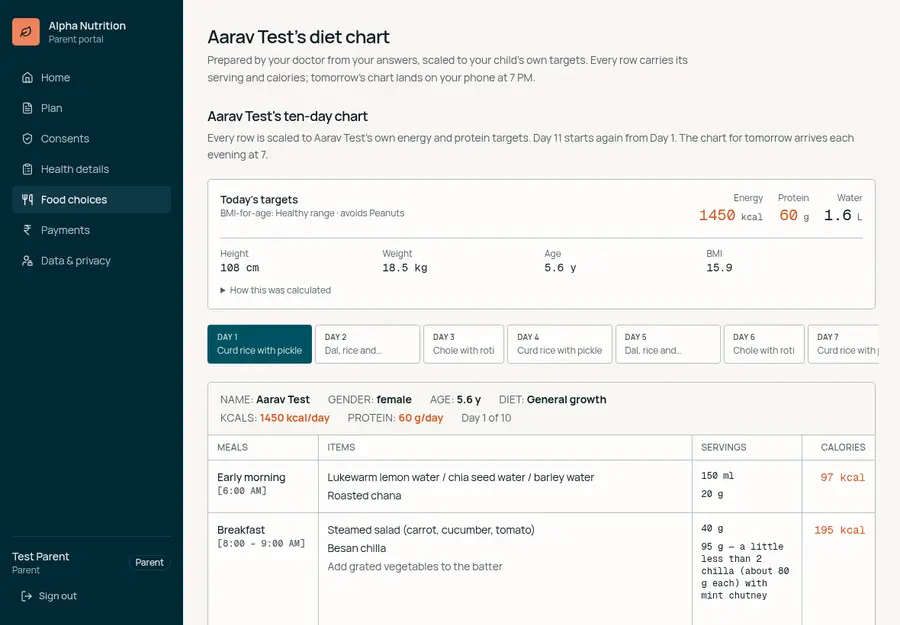Image resolution: width=900 pixels, height=625 pixels.
Task: Click Add grated vegetables to the batter note
Action: click(x=414, y=566)
